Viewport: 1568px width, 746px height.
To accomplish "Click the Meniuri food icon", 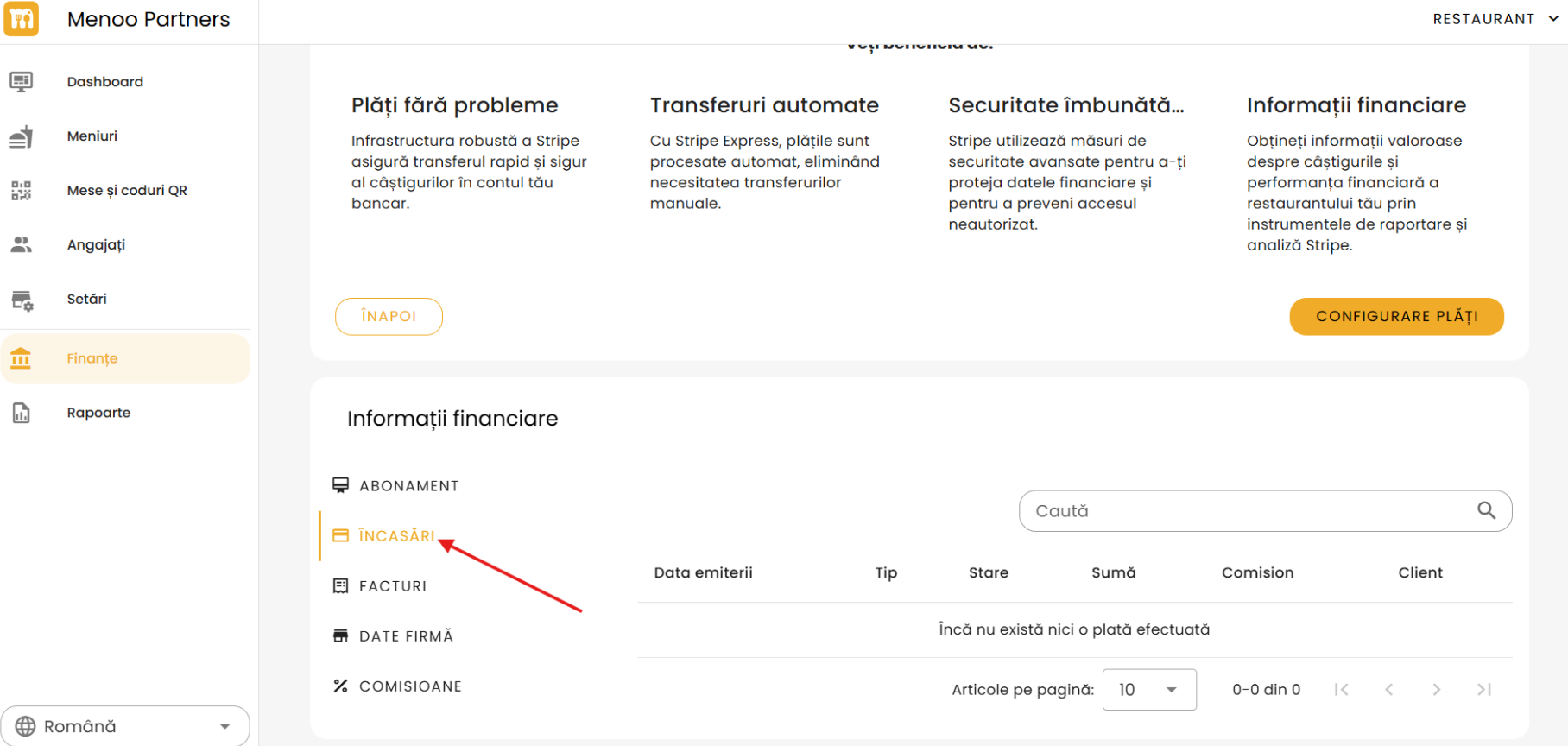I will [22, 136].
